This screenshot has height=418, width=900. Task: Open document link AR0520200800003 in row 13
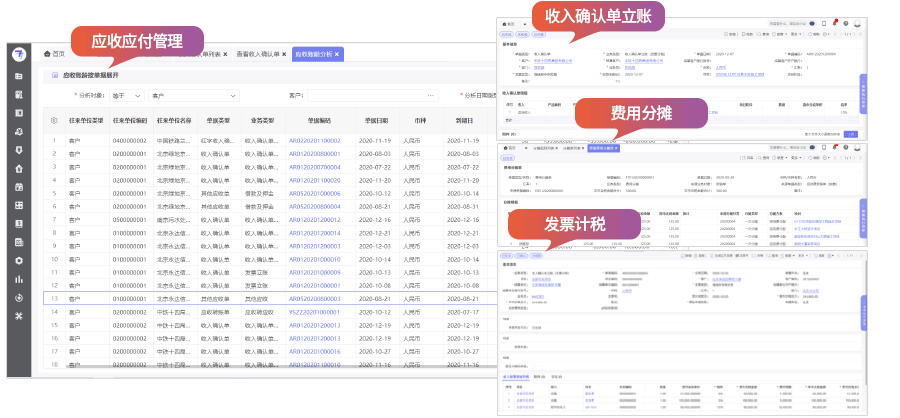point(314,298)
